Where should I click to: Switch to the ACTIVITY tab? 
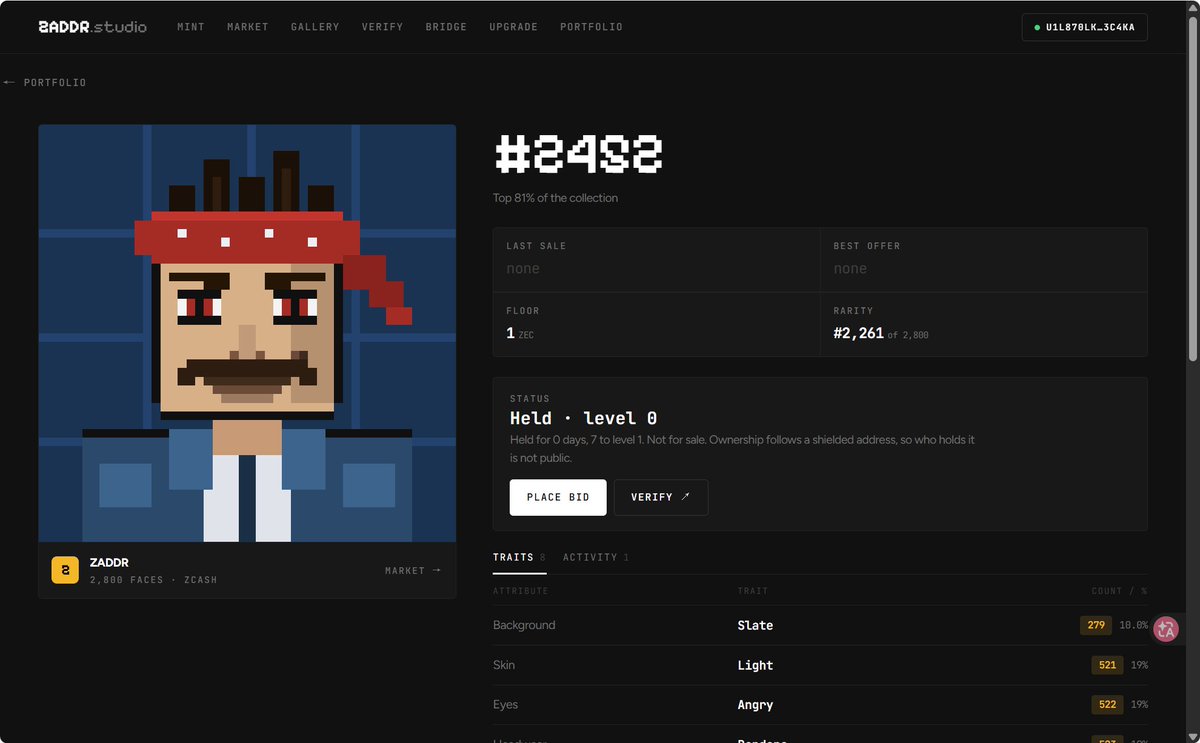pyautogui.click(x=595, y=557)
